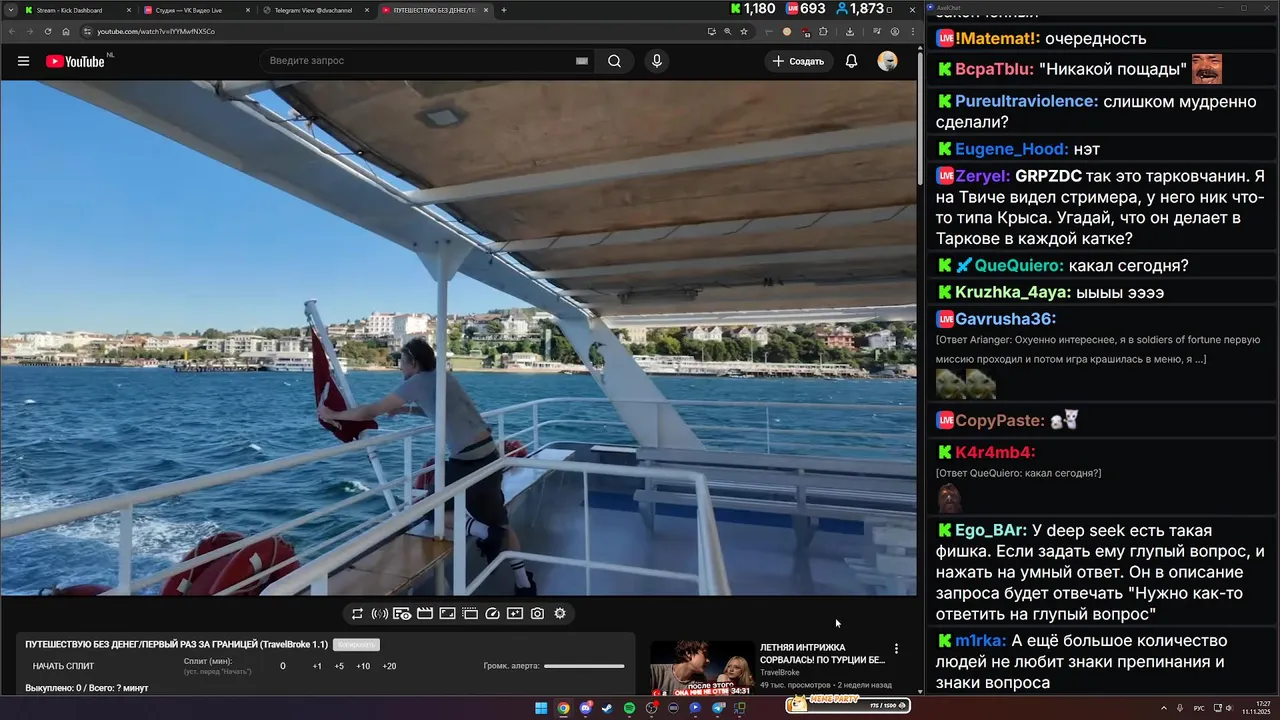Click the broadcast signal icon below video
Viewport: 1280px width, 720px height.
(380, 613)
